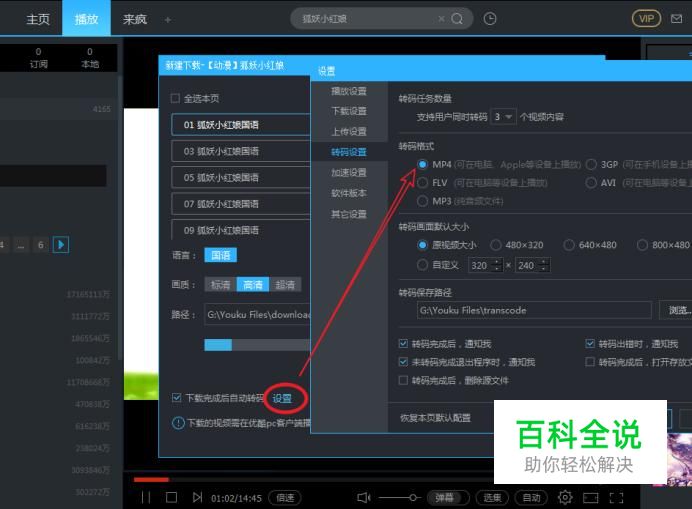Viewport: 692px width, 509px height.
Task: Enter fullscreen mode
Action: tap(616, 498)
